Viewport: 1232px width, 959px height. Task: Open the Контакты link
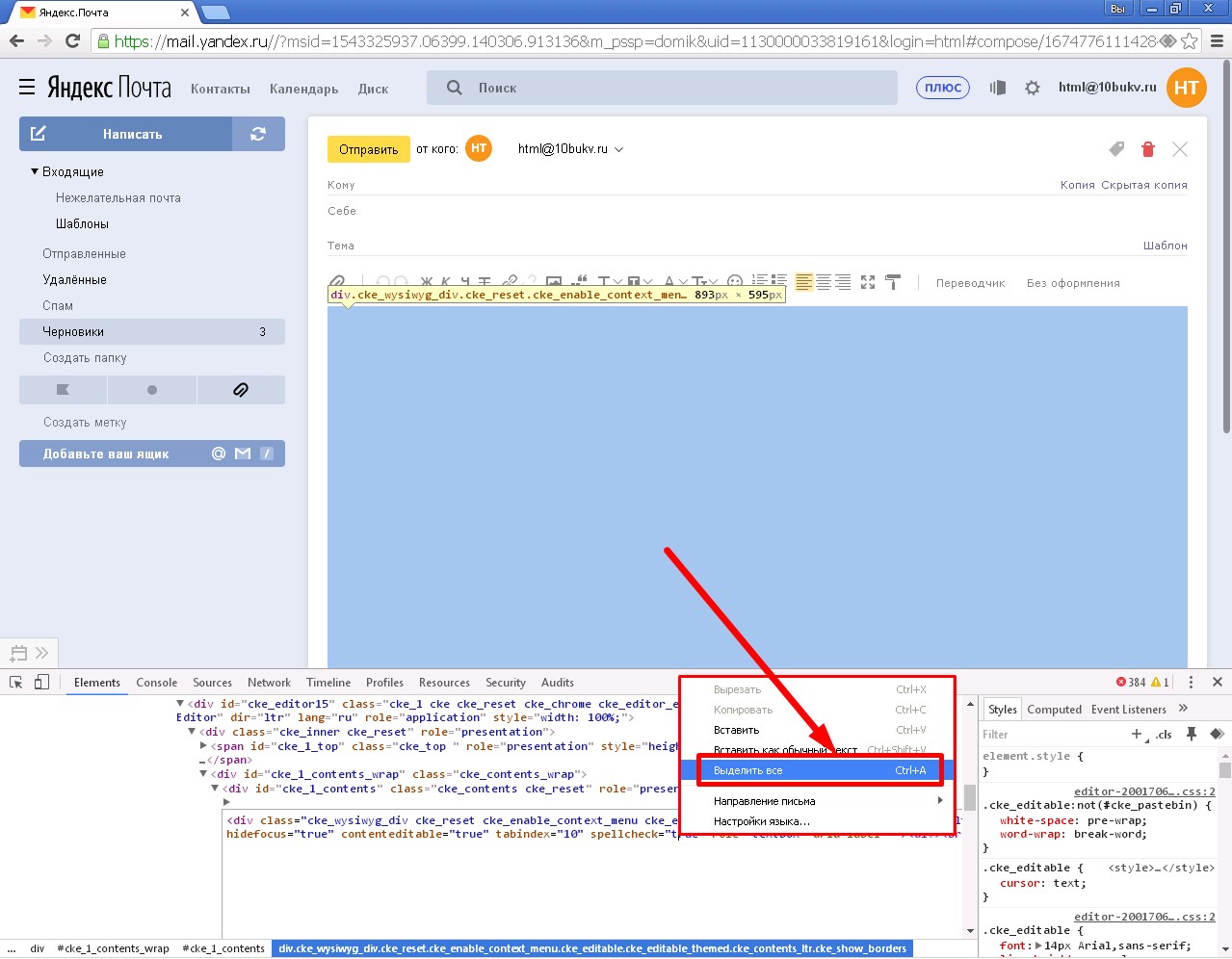tap(221, 89)
